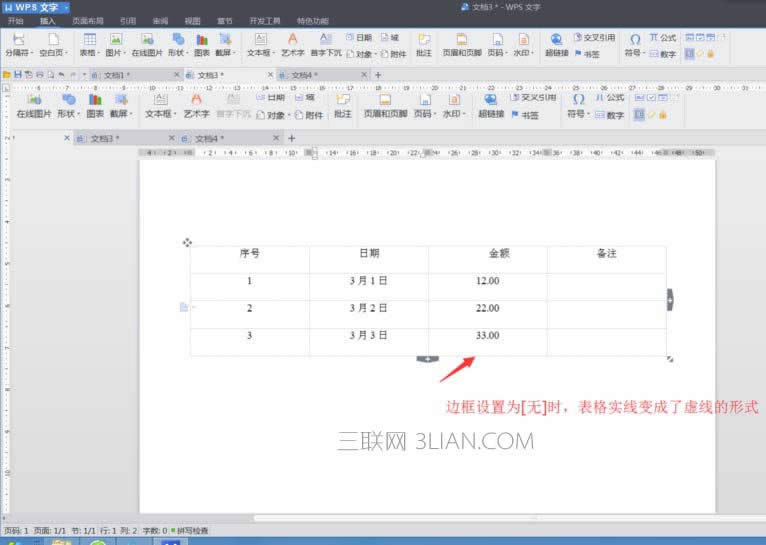Open WPS 文字 application menu dropdown arrow
The width and height of the screenshot is (766, 545).
(x=66, y=7)
